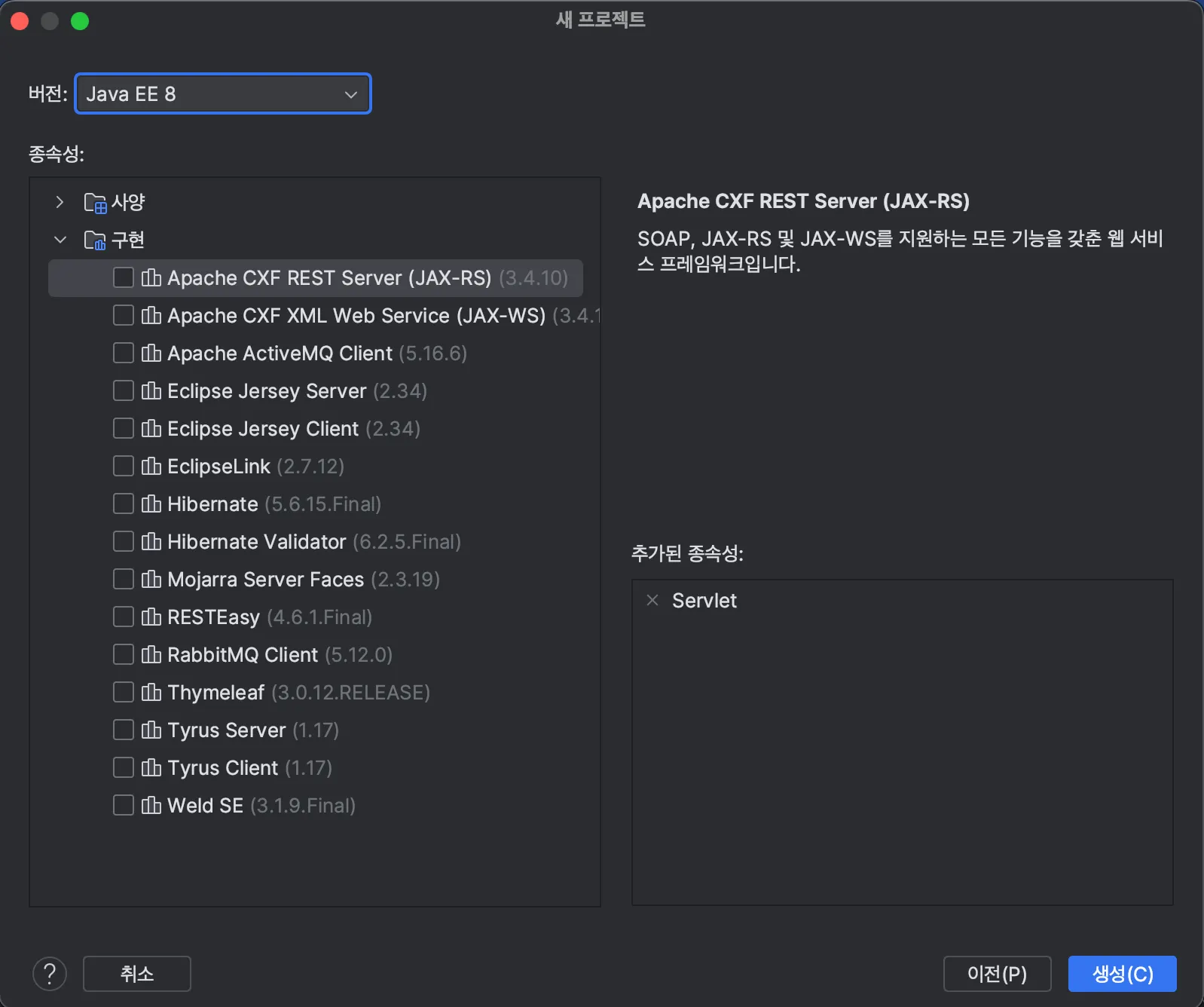This screenshot has width=1204, height=1007.
Task: Expand the 사양 tree node
Action: 60,202
